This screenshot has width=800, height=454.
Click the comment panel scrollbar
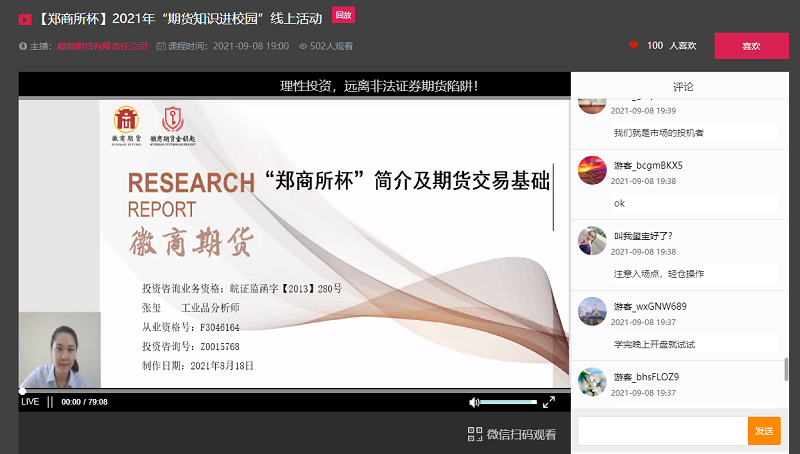pos(786,369)
